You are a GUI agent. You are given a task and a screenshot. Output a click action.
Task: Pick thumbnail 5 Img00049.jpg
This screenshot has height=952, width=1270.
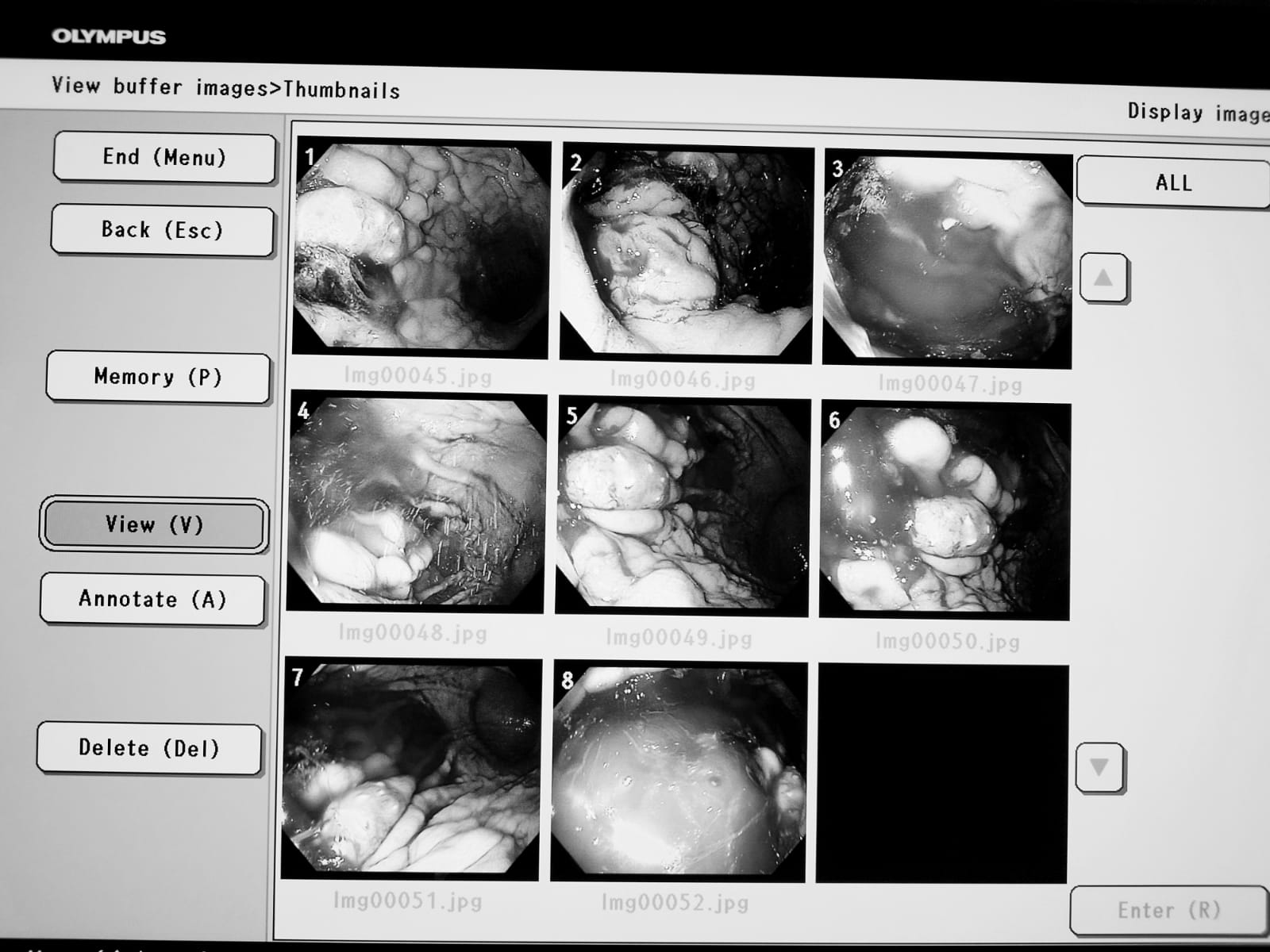pyautogui.click(x=683, y=506)
